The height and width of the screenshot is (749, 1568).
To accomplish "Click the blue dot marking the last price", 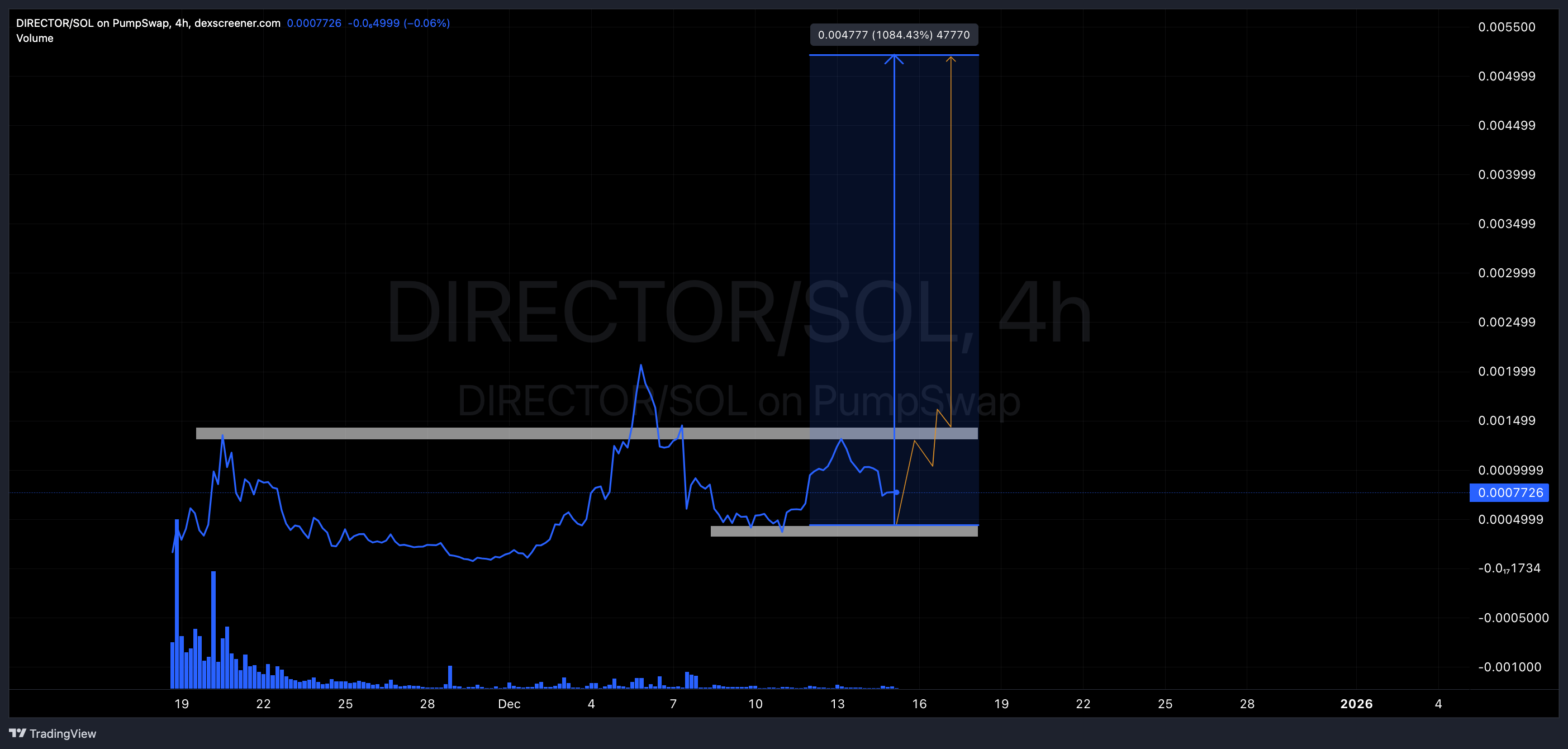I will (x=897, y=492).
